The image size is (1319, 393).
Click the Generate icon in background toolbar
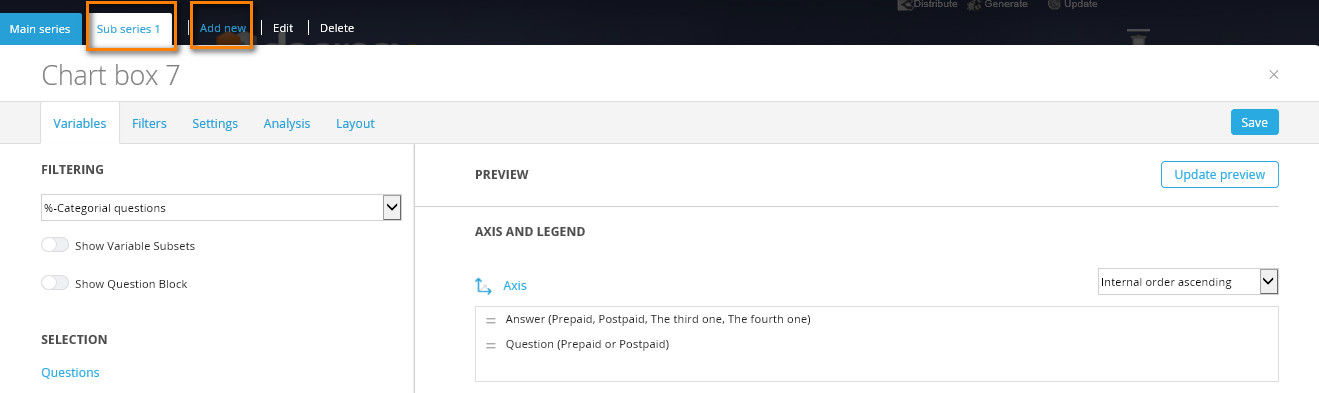pyautogui.click(x=974, y=4)
